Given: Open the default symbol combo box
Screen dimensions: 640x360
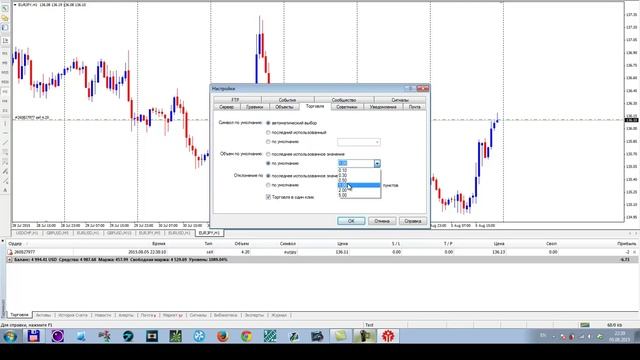Looking at the screenshot, I should 359,142.
